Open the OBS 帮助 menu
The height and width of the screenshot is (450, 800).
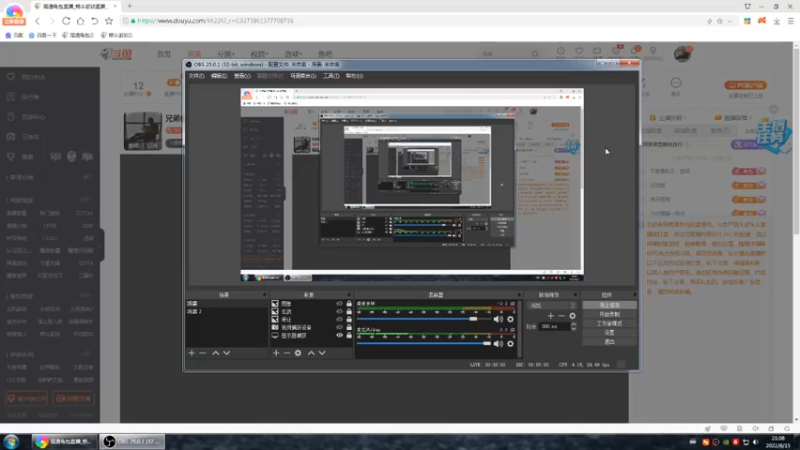pyautogui.click(x=354, y=76)
